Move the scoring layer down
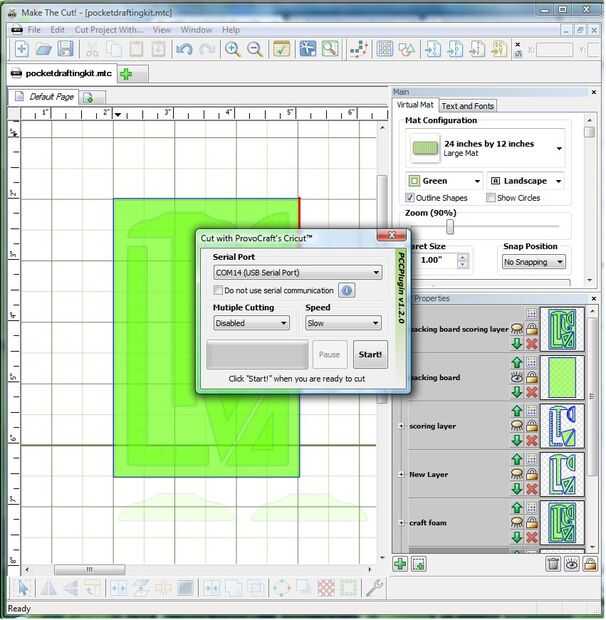 point(517,440)
